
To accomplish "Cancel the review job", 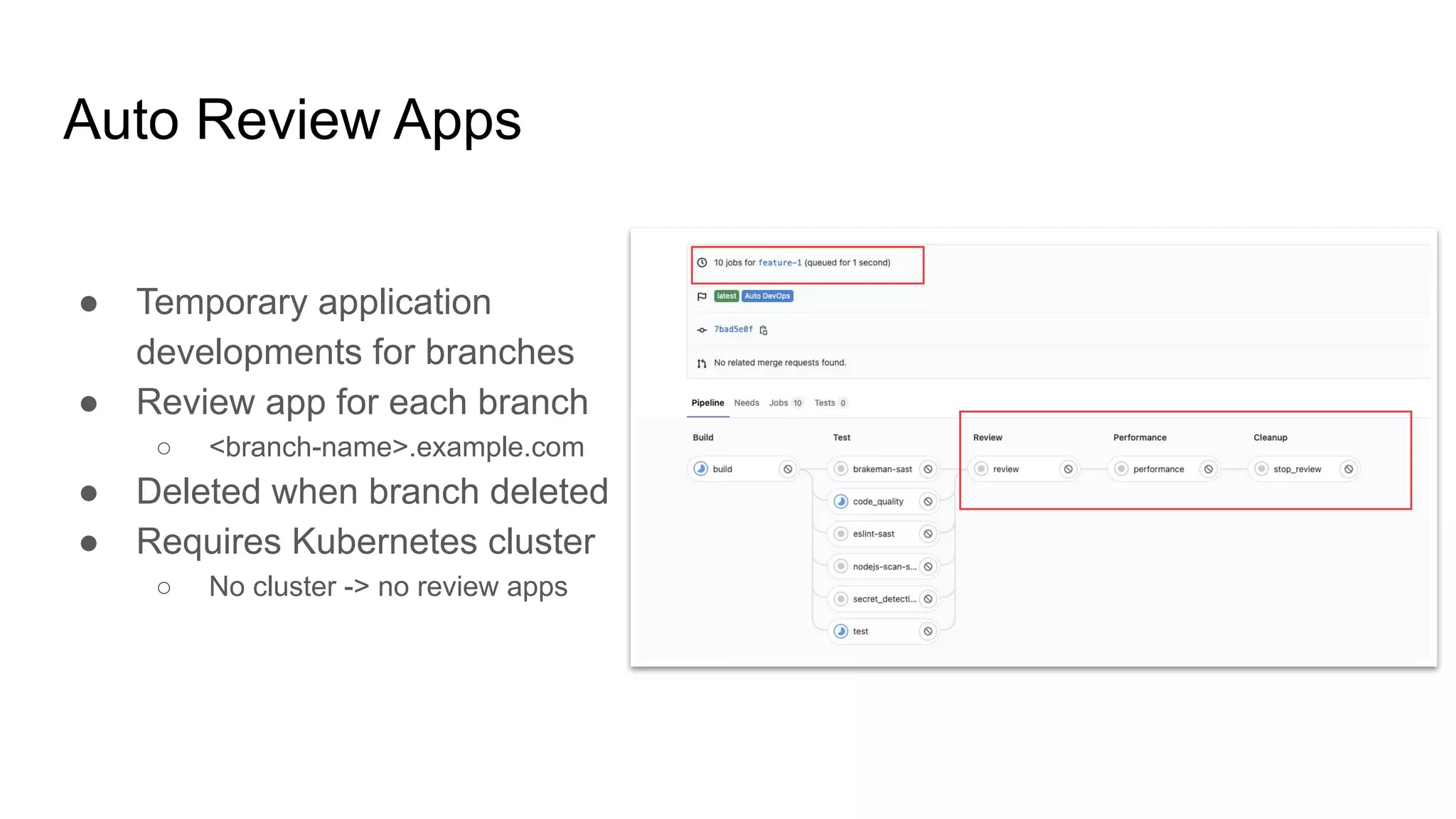I will pos(1068,469).
